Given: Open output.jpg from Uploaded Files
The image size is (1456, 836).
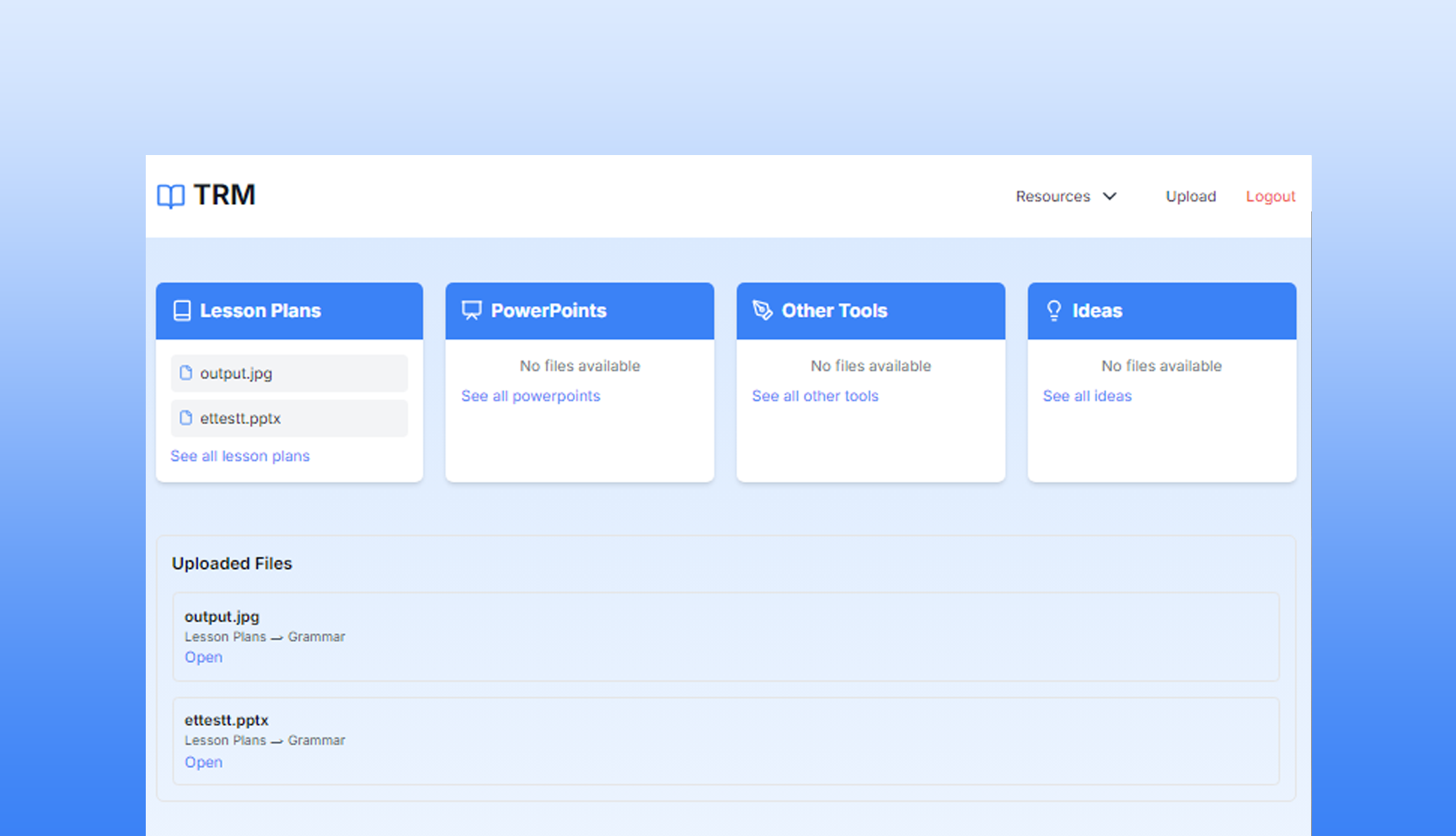Looking at the screenshot, I should pos(204,657).
